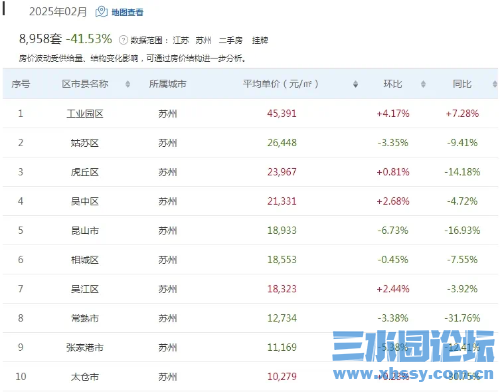Click the -3.35% 环比 value
Screen dimensions: 500x392
393,143
